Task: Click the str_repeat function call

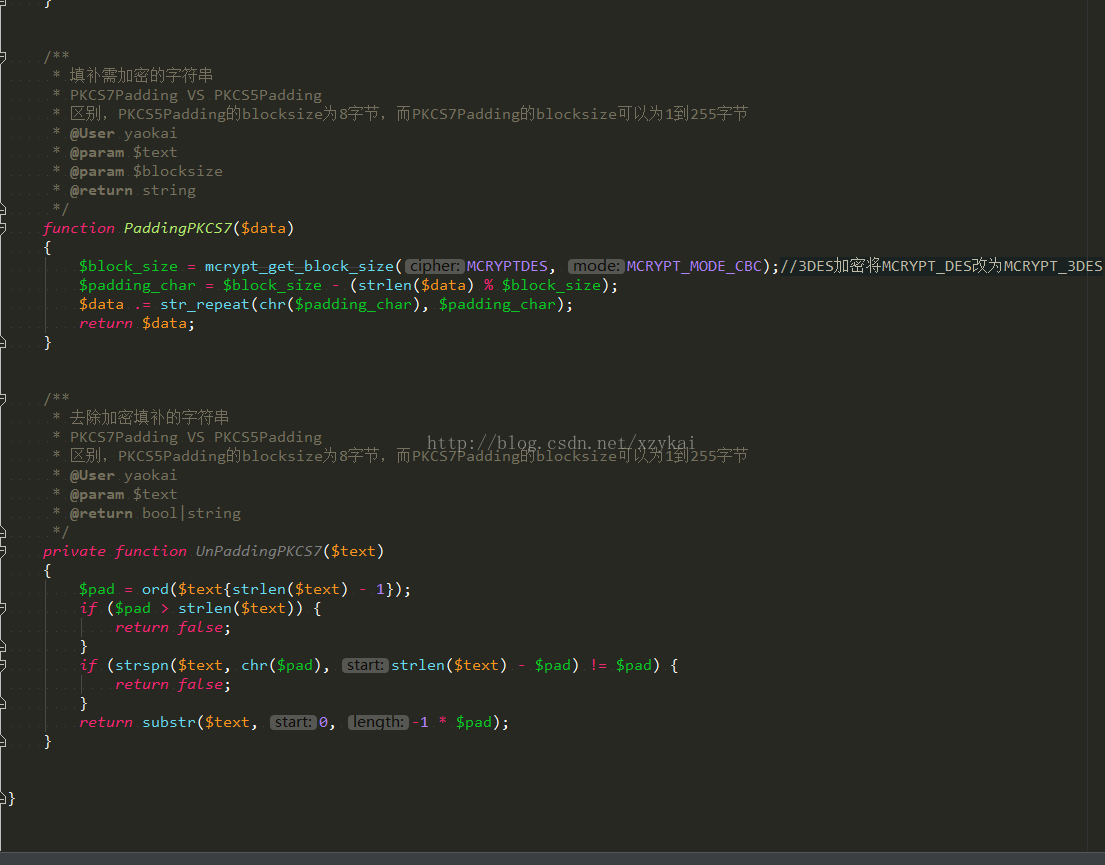Action: (205, 304)
